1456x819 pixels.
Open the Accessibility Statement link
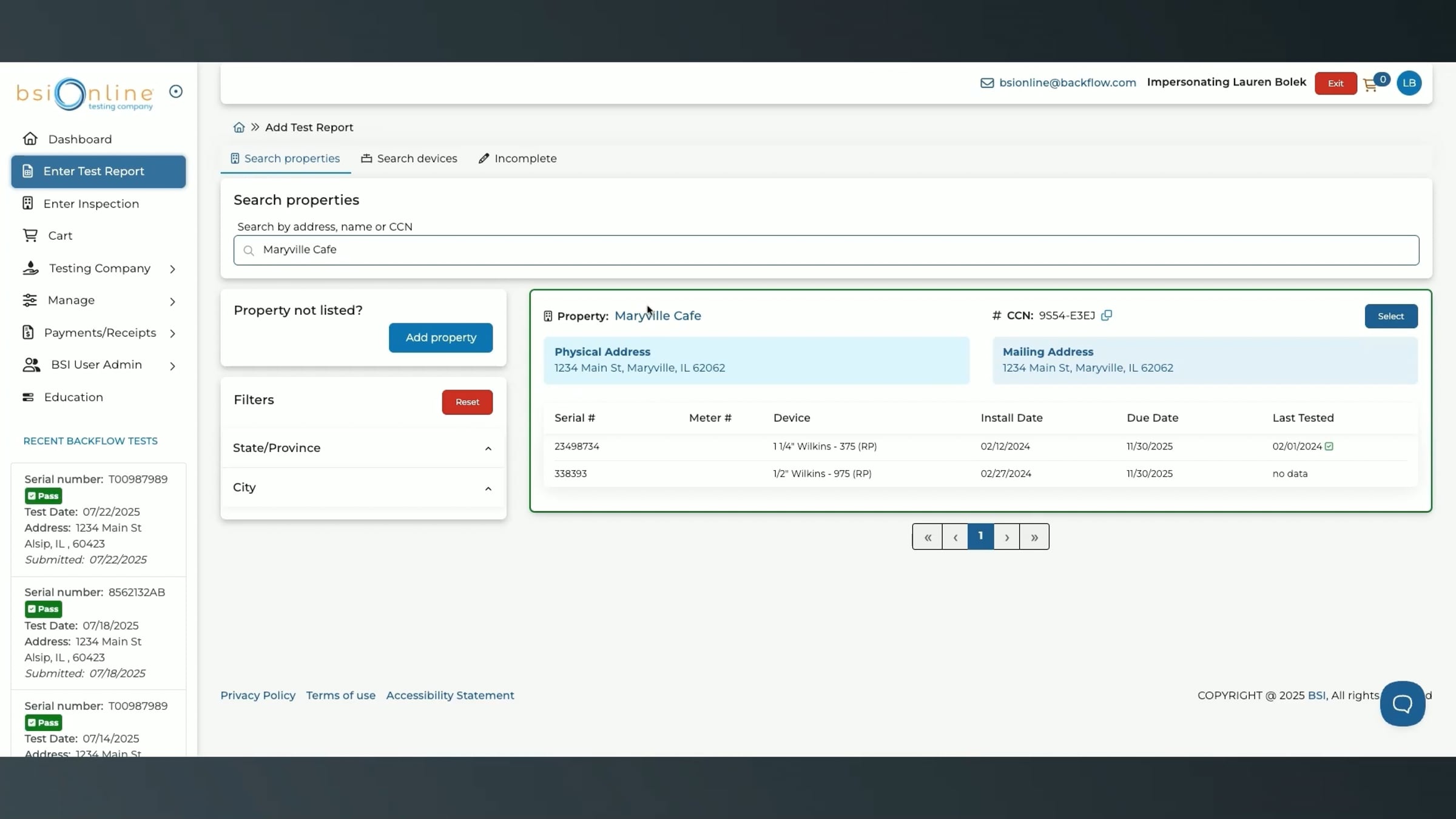click(450, 696)
